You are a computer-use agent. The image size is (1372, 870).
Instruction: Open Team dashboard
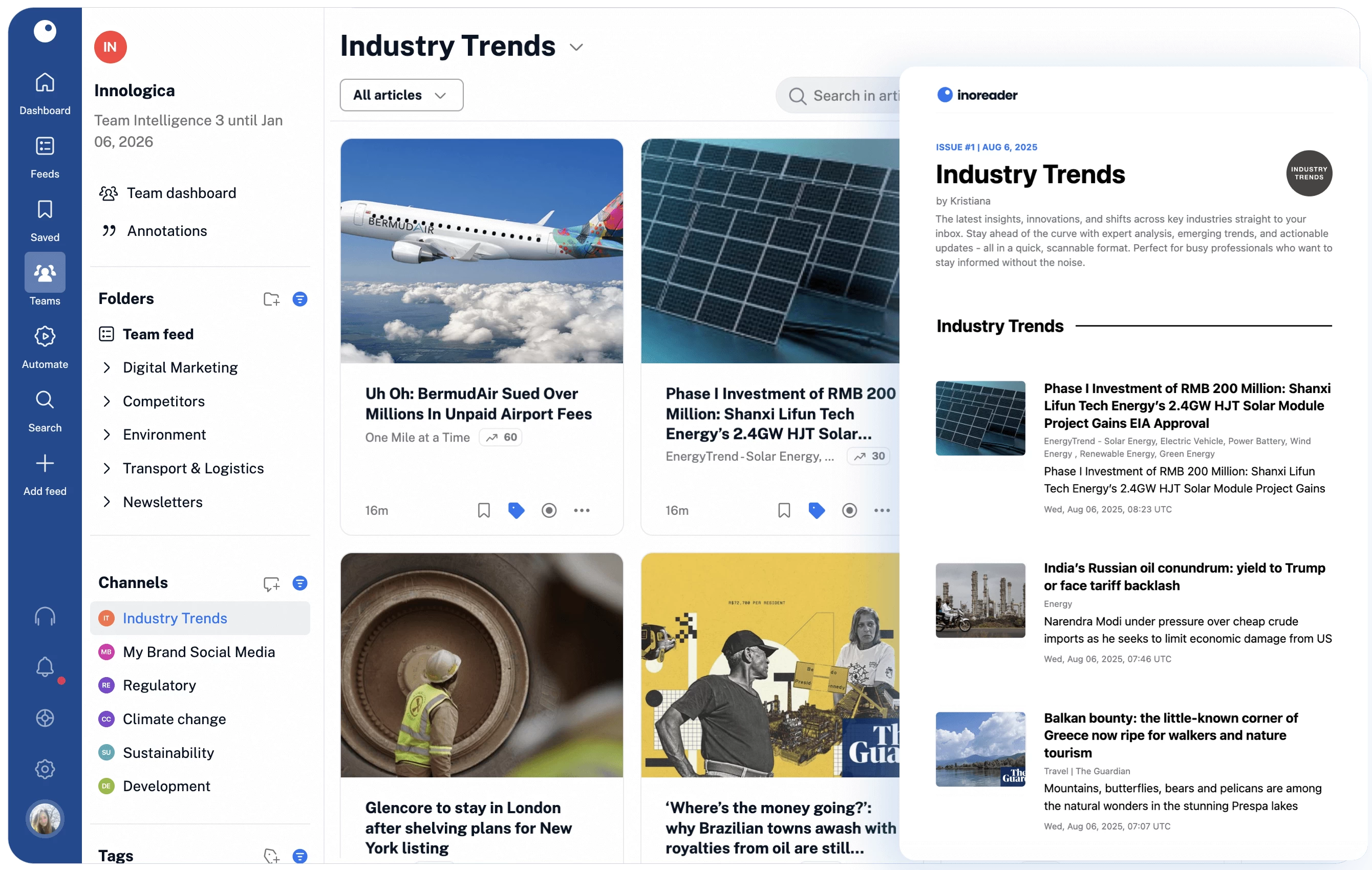(x=167, y=193)
